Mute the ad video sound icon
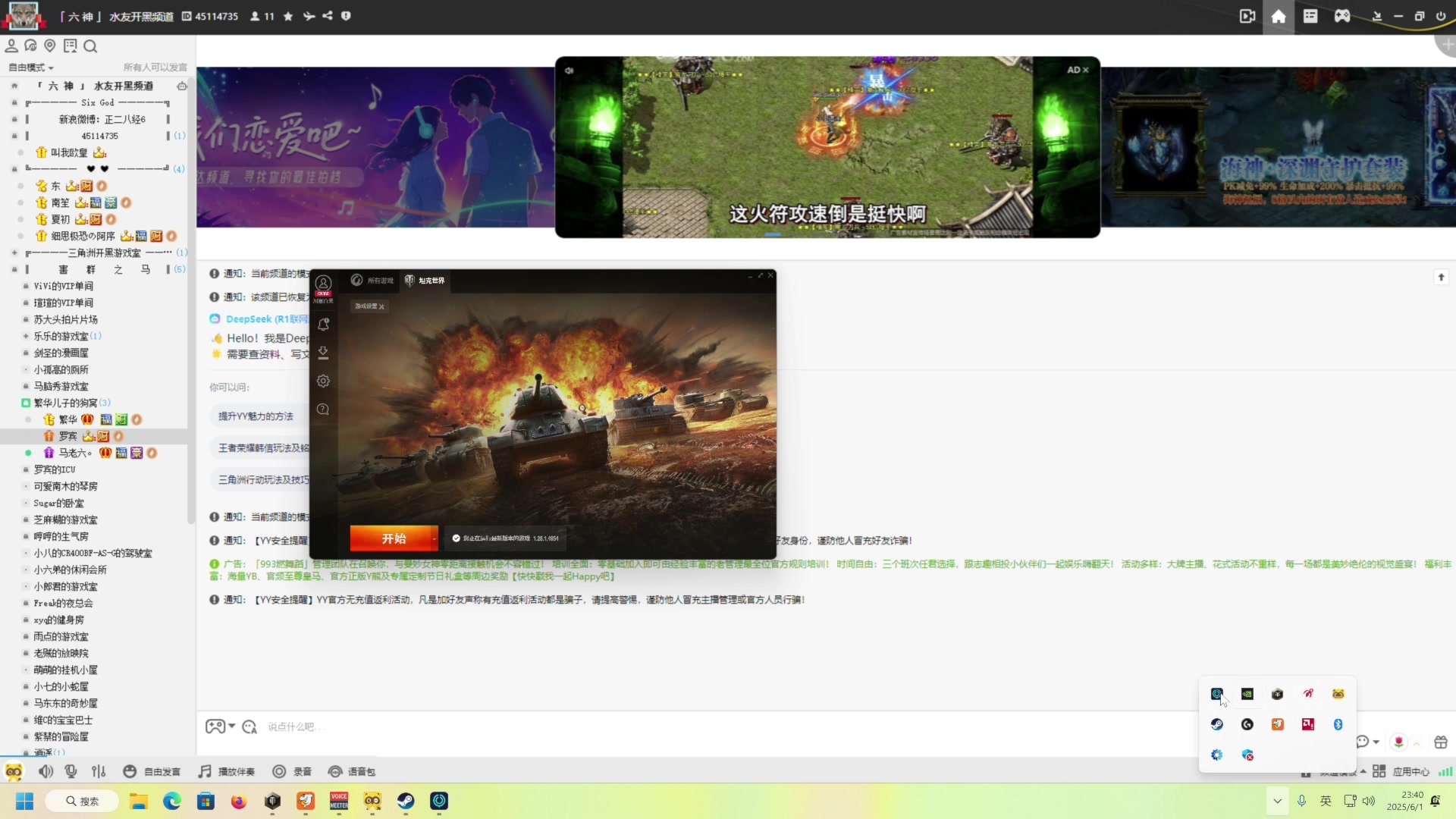The image size is (1456, 819). [570, 71]
